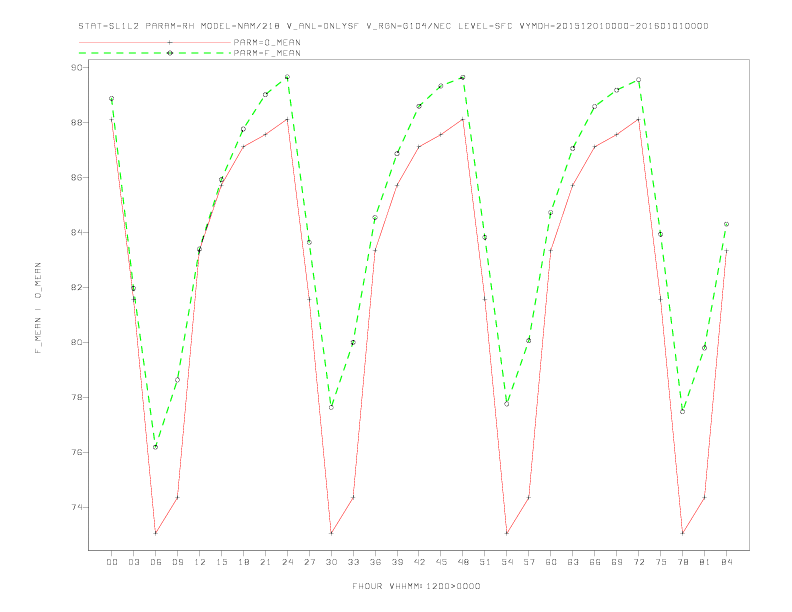Viewport: 792px width, 612px height.
Task: Click the x-axis tick label 57
Action: coord(529,562)
